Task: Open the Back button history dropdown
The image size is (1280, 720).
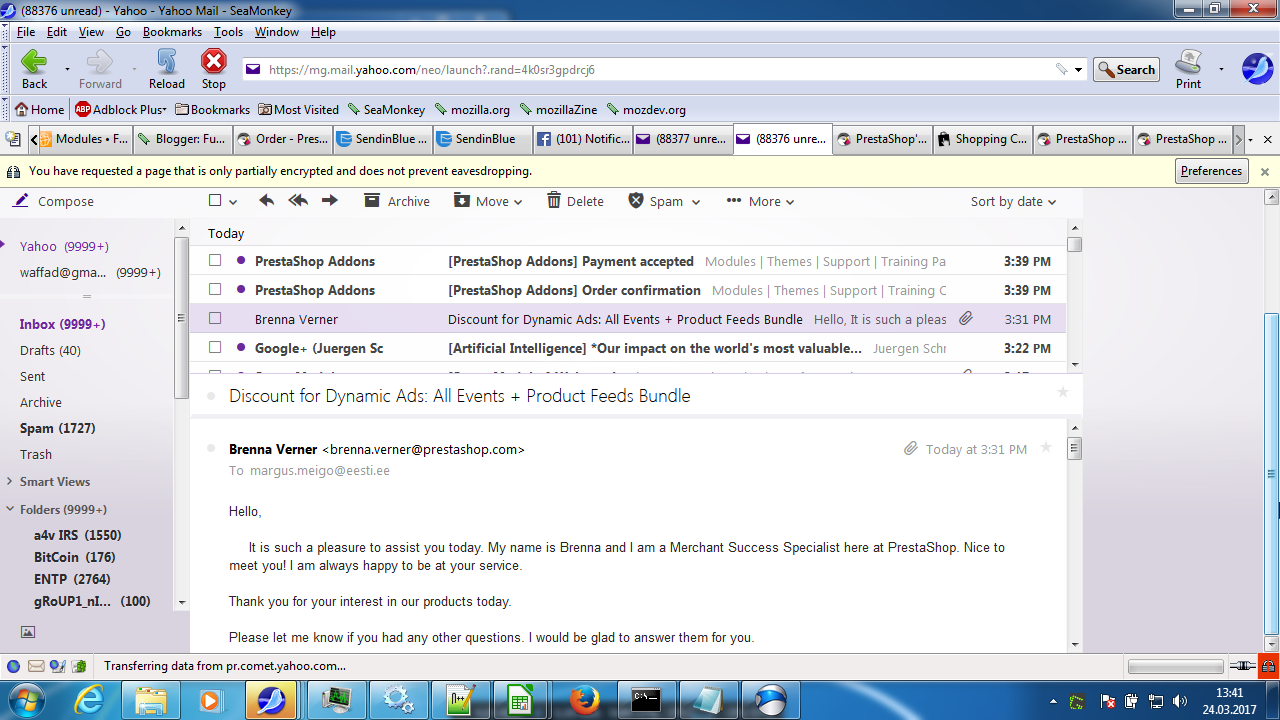Action: [67, 70]
